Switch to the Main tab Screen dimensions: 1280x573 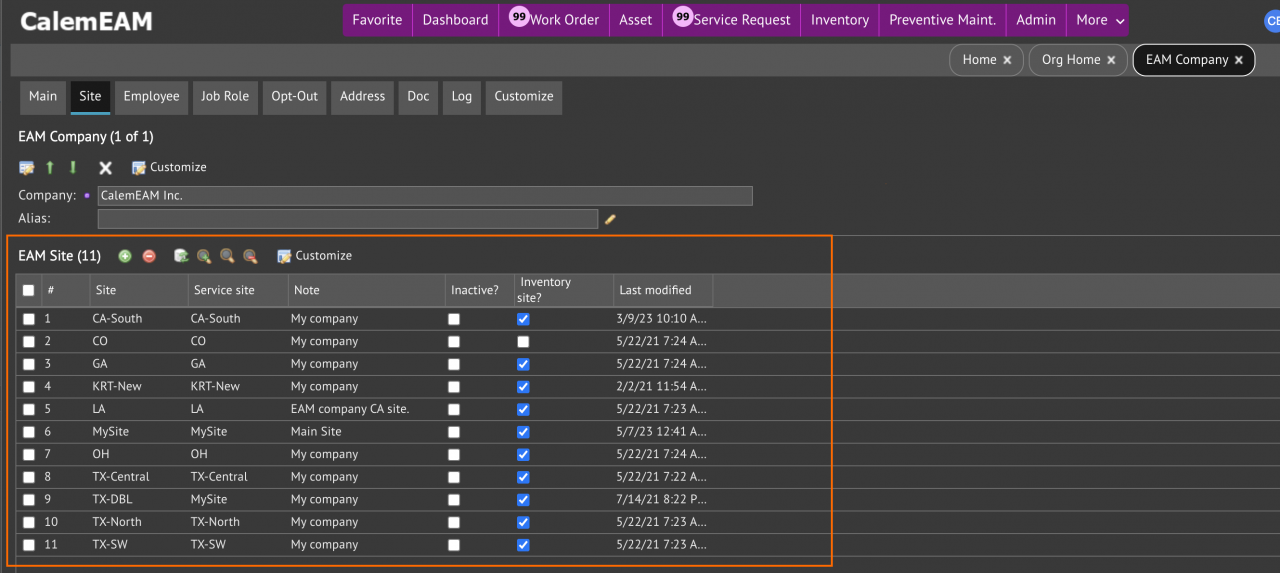click(43, 97)
